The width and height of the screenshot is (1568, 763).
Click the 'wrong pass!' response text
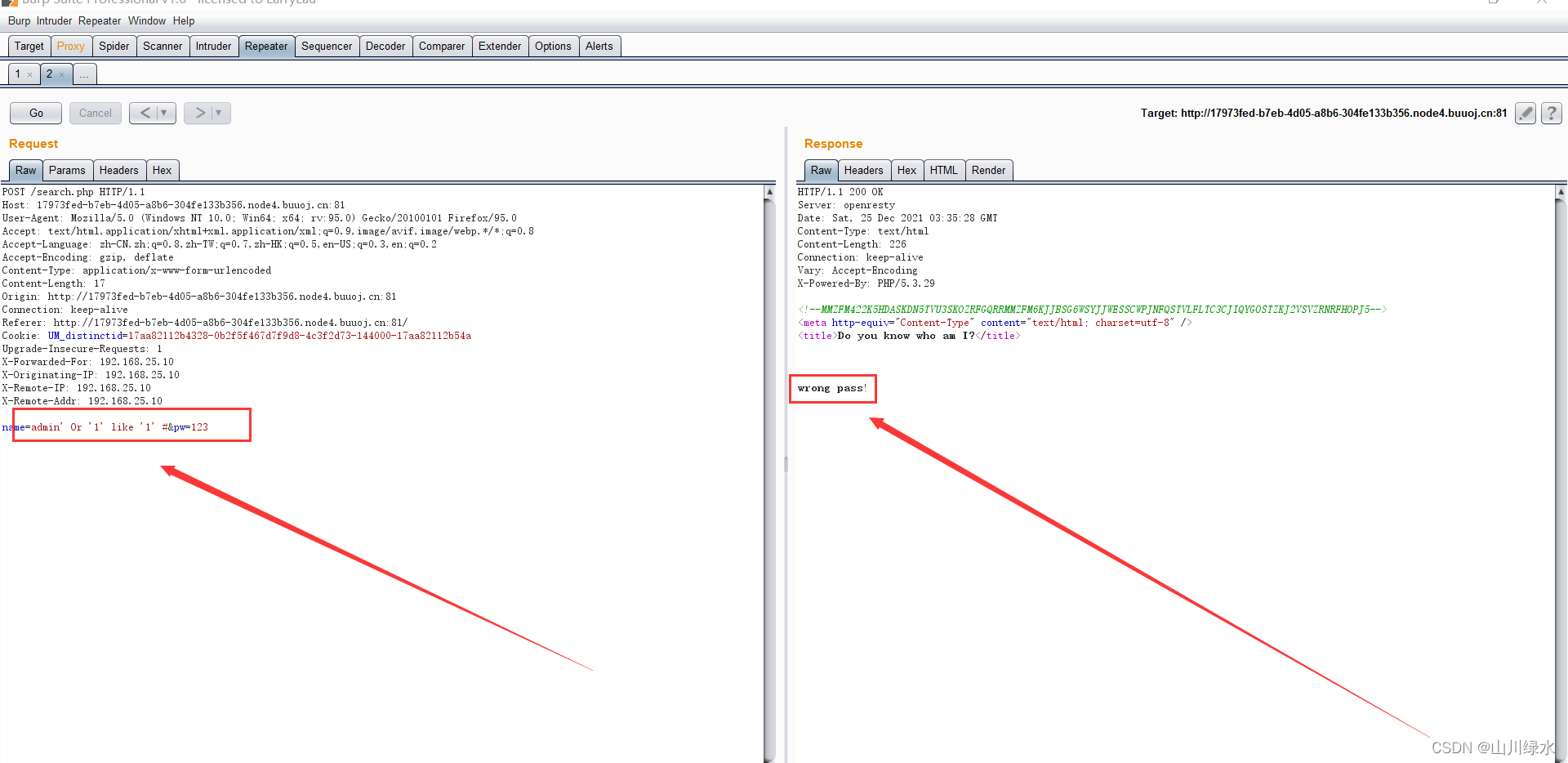point(832,388)
